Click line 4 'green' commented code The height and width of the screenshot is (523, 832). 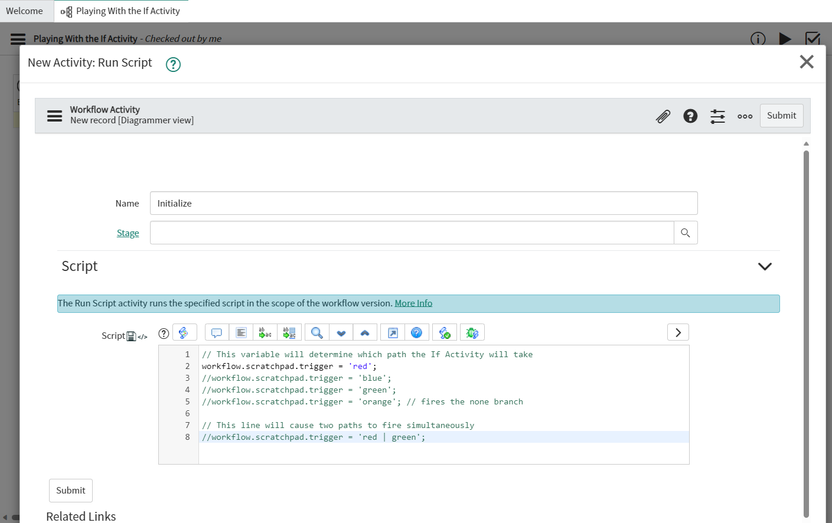click(x=299, y=390)
